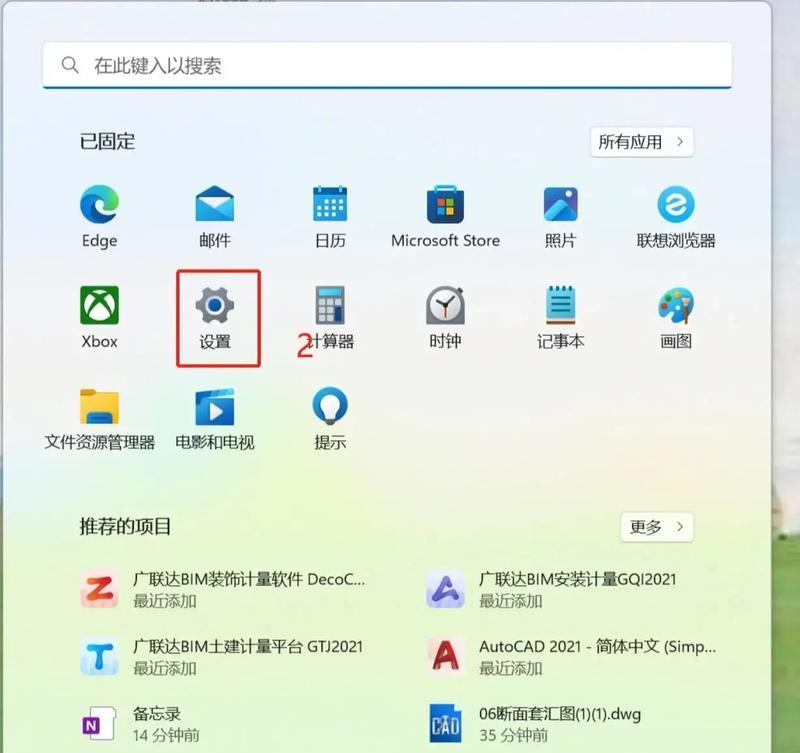Open 06断面套汇图(1)(1).dwg file
Image resolution: width=800 pixels, height=753 pixels.
coord(535,724)
